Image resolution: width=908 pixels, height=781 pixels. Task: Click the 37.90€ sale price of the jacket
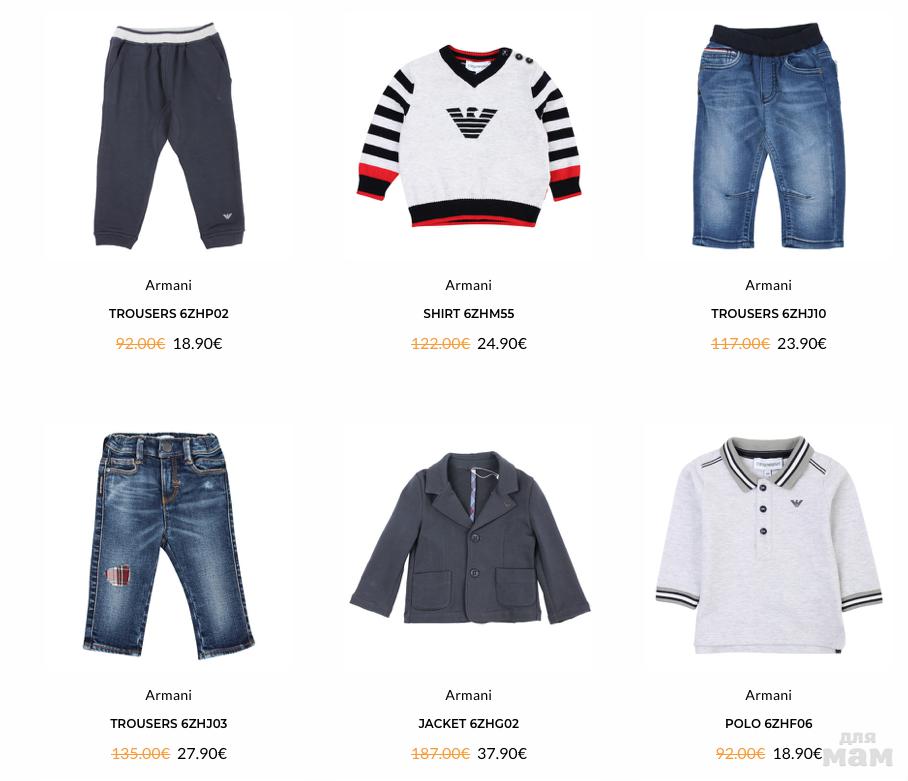[502, 754]
